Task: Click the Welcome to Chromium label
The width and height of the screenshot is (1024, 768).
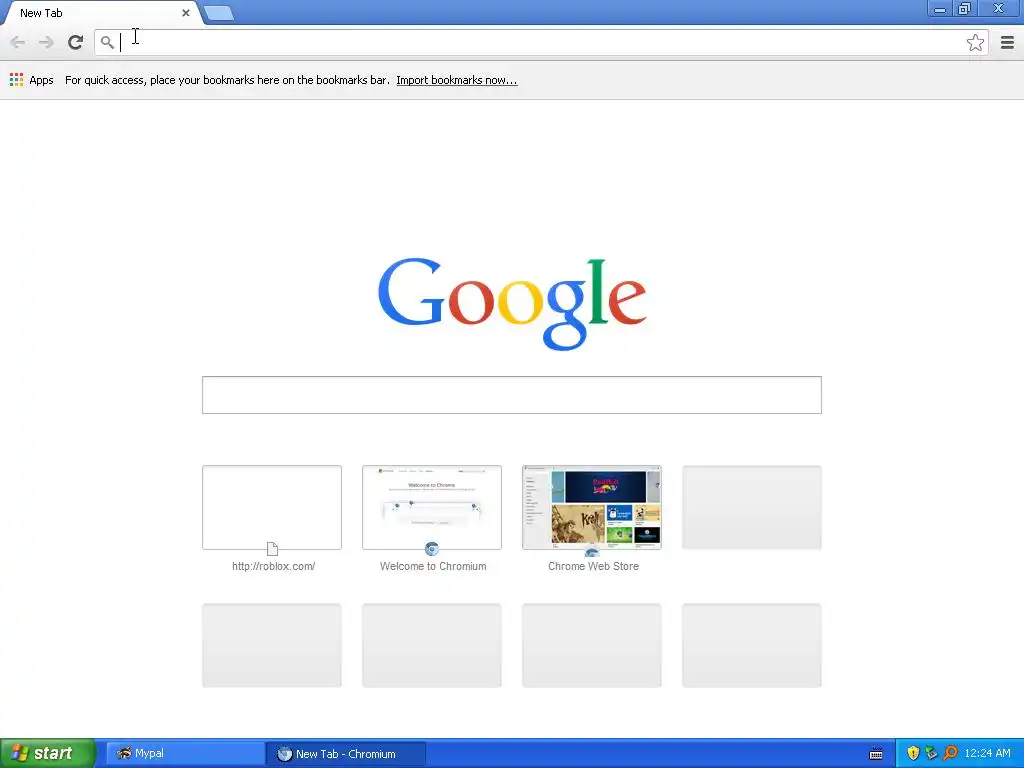Action: click(x=433, y=566)
